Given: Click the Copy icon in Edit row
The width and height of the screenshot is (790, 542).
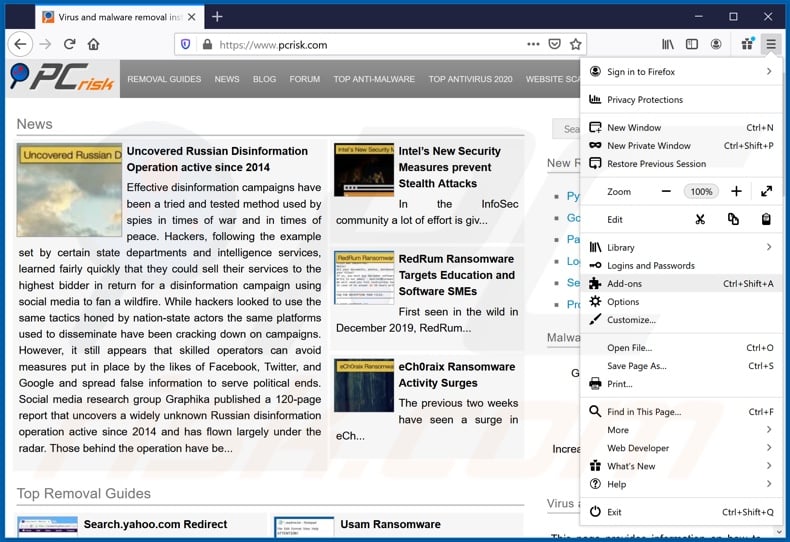Looking at the screenshot, I should pos(733,219).
